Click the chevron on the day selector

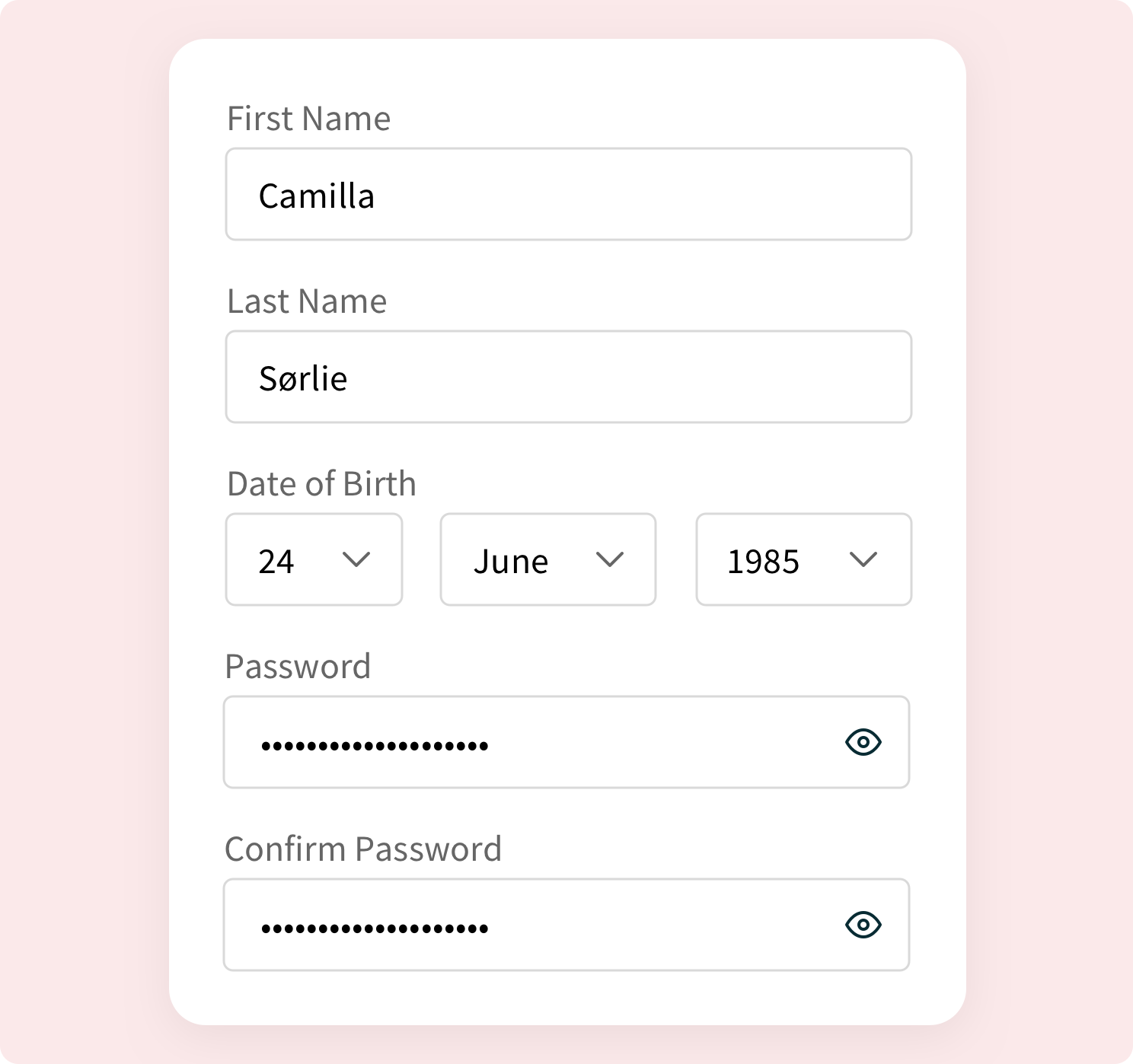tap(356, 560)
